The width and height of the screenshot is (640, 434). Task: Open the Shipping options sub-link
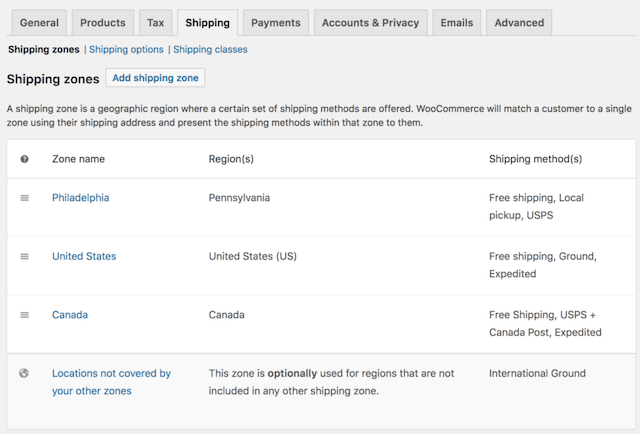[126, 49]
